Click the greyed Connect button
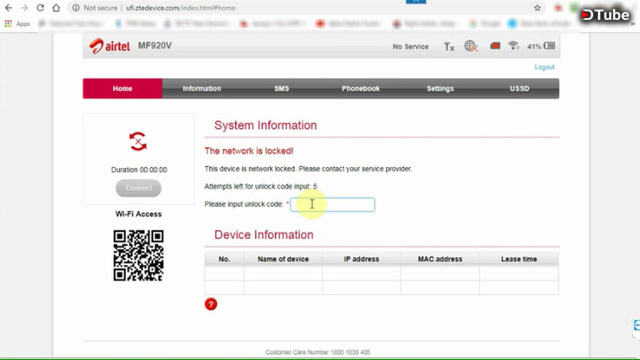The image size is (640, 360). click(138, 188)
